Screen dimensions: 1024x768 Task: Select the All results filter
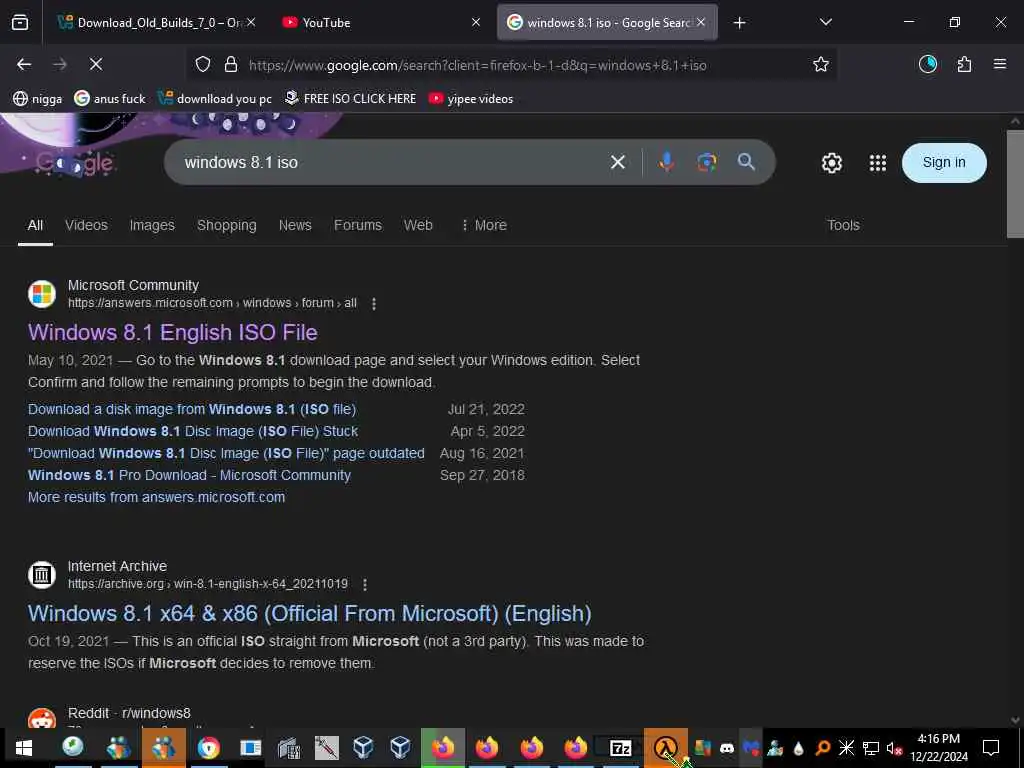click(35, 225)
